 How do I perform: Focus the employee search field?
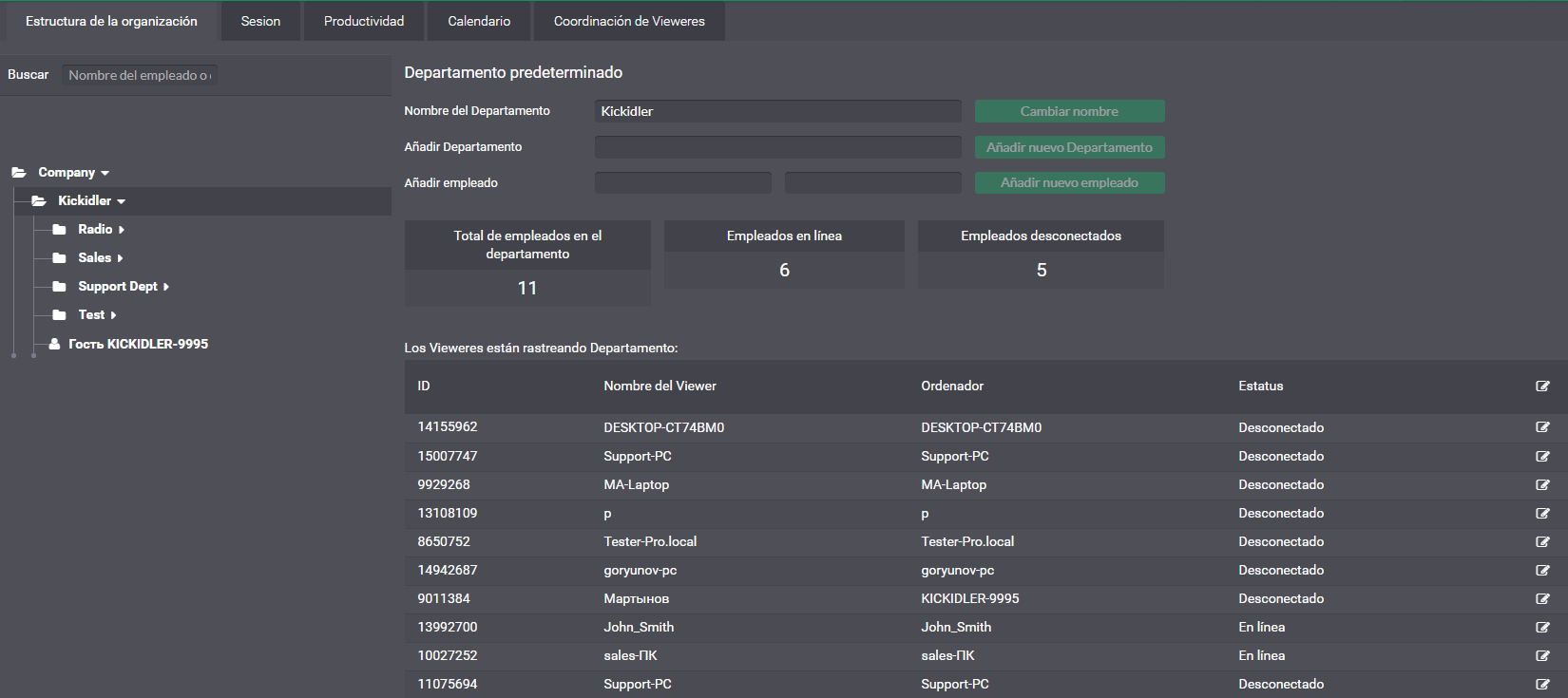point(140,75)
